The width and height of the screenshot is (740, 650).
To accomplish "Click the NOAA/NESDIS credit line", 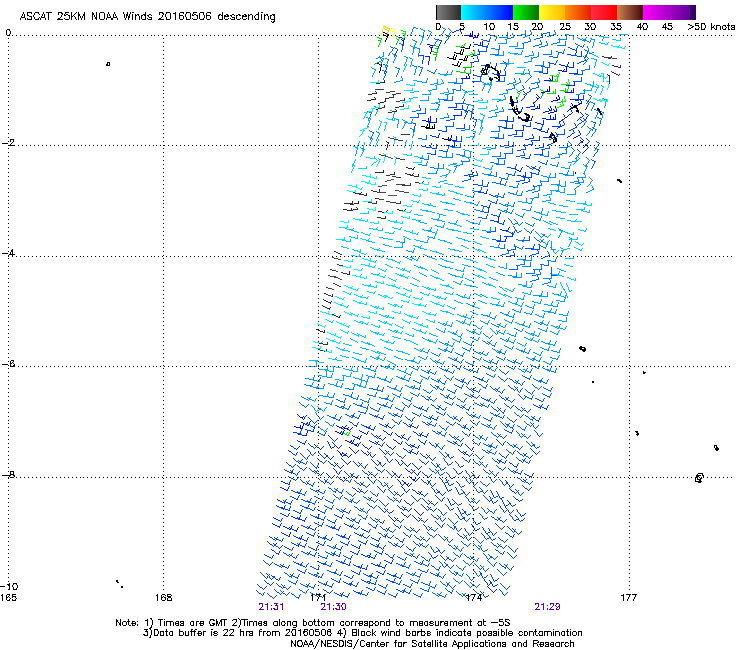I will [432, 644].
